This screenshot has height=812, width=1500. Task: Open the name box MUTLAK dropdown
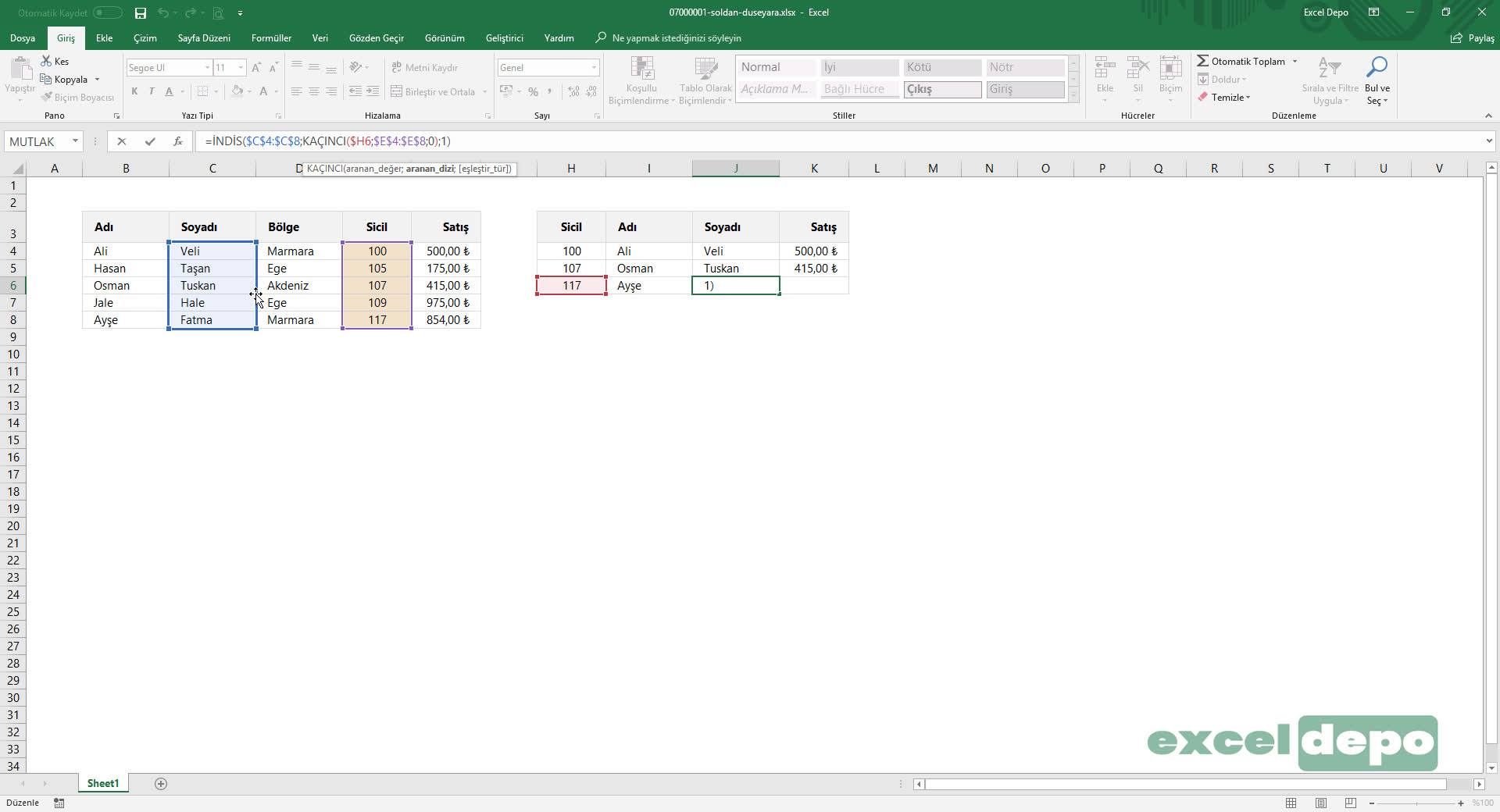pyautogui.click(x=75, y=141)
